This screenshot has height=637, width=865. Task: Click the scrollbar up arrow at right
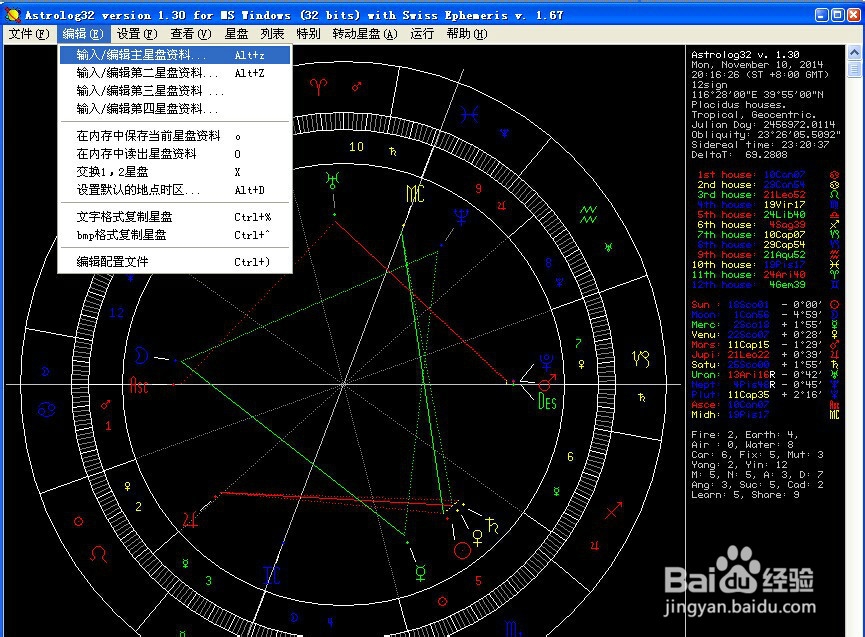point(854,53)
